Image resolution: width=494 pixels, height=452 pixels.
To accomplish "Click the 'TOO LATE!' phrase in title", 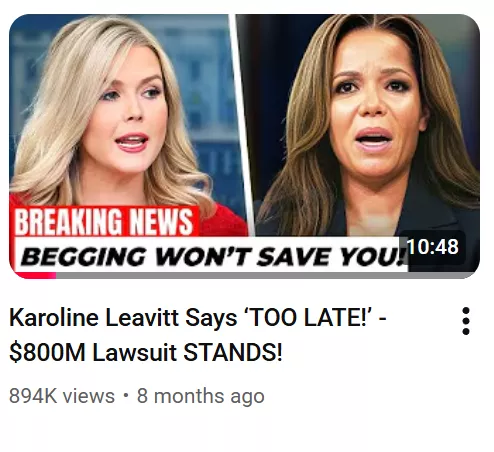I will tap(308, 317).
